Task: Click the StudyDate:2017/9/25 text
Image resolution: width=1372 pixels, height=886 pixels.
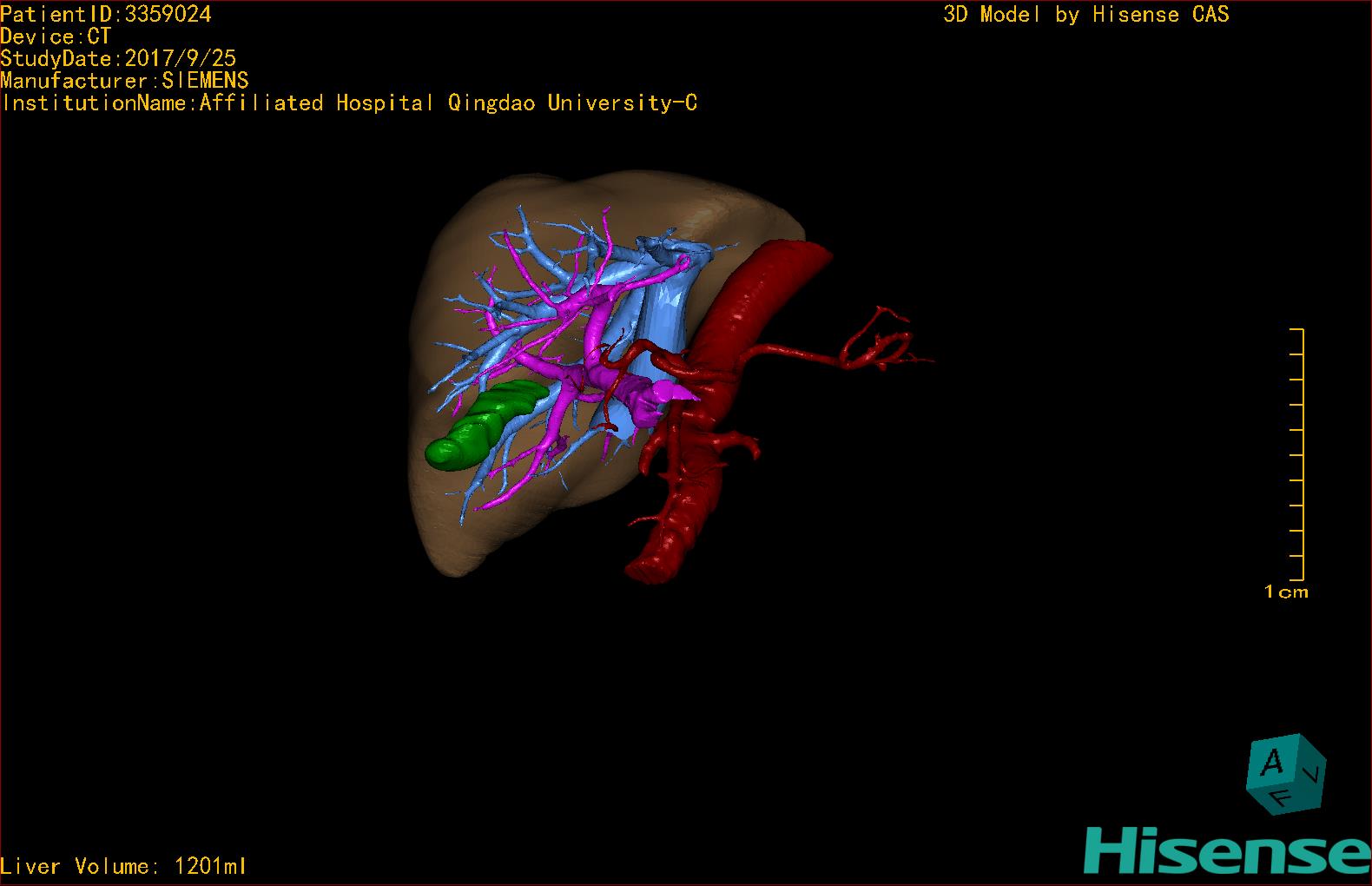Action: (118, 58)
